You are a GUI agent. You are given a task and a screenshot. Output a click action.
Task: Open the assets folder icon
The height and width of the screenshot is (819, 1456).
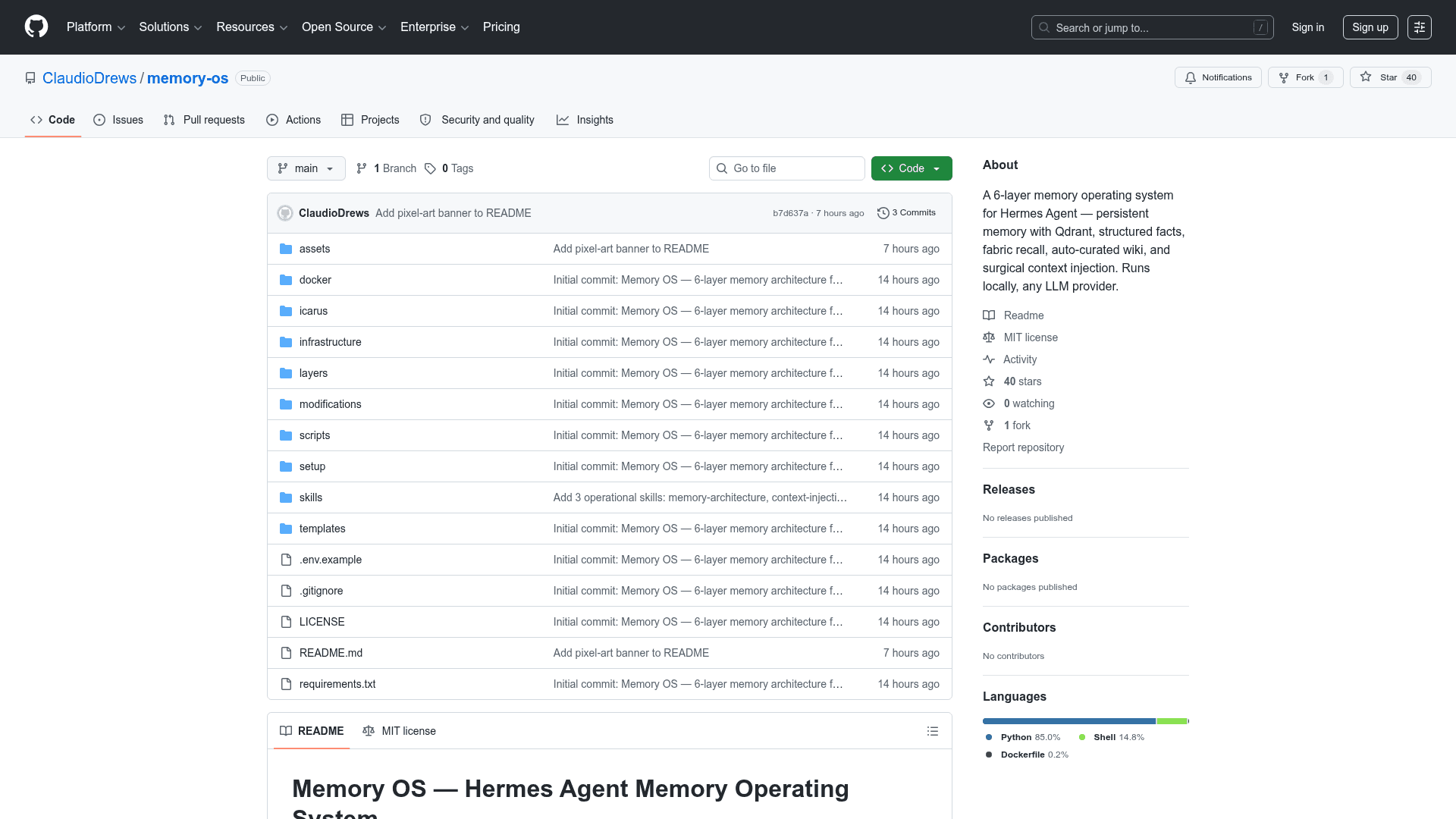coord(286,249)
